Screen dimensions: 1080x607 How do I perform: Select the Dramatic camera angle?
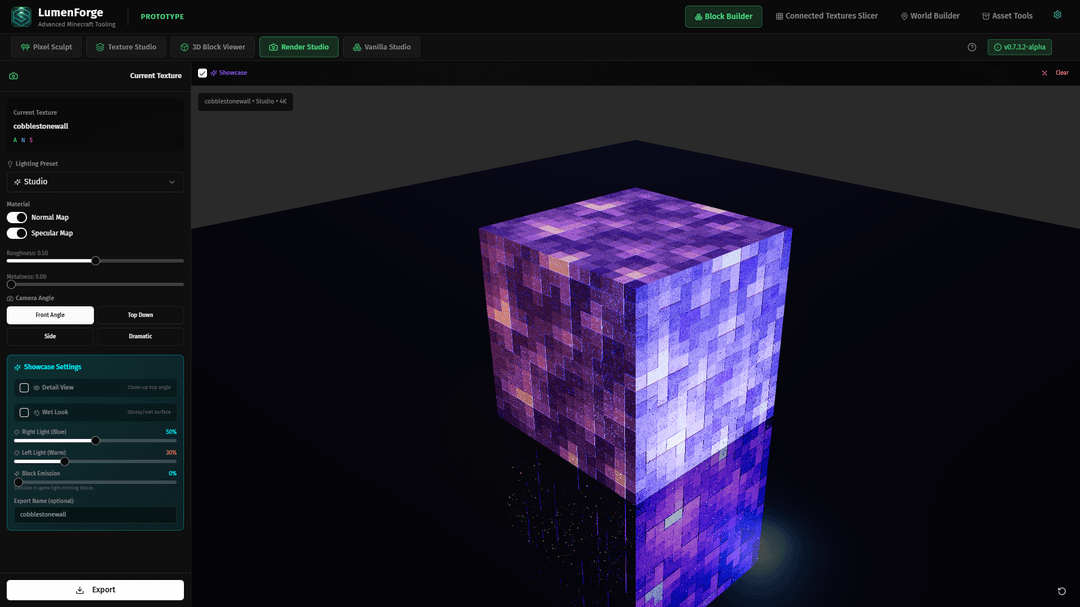[x=140, y=336]
